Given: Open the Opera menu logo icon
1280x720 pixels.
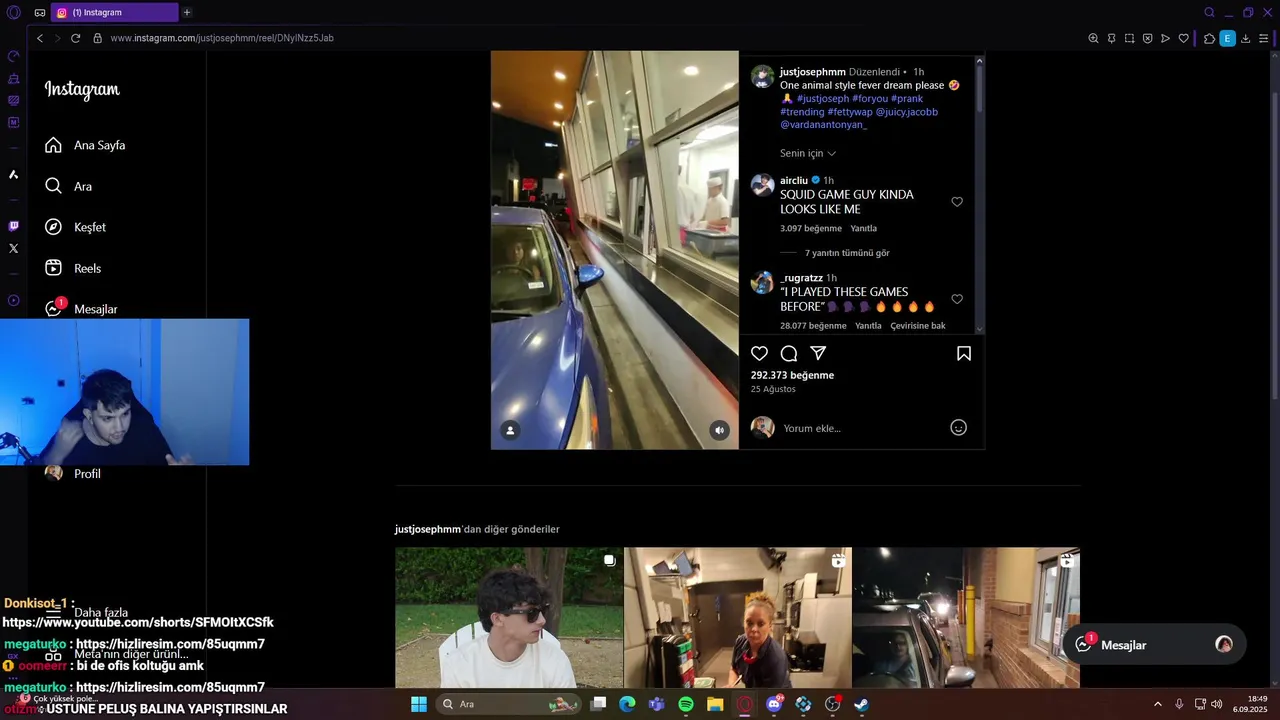Looking at the screenshot, I should [13, 12].
